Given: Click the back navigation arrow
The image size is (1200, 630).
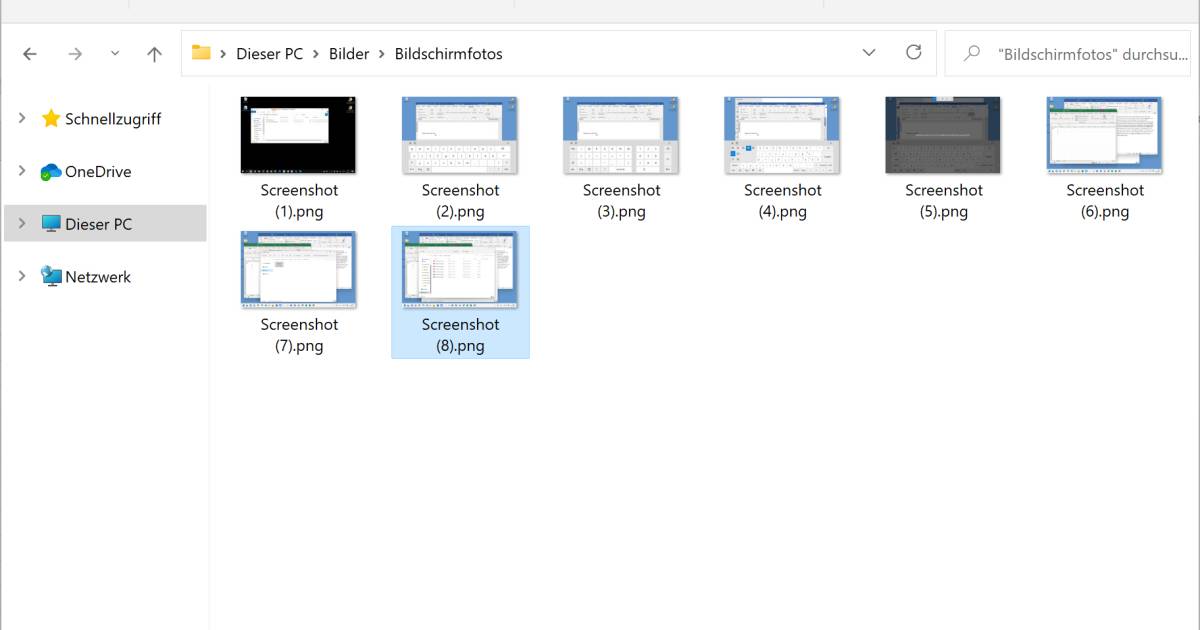Looking at the screenshot, I should (x=28, y=53).
